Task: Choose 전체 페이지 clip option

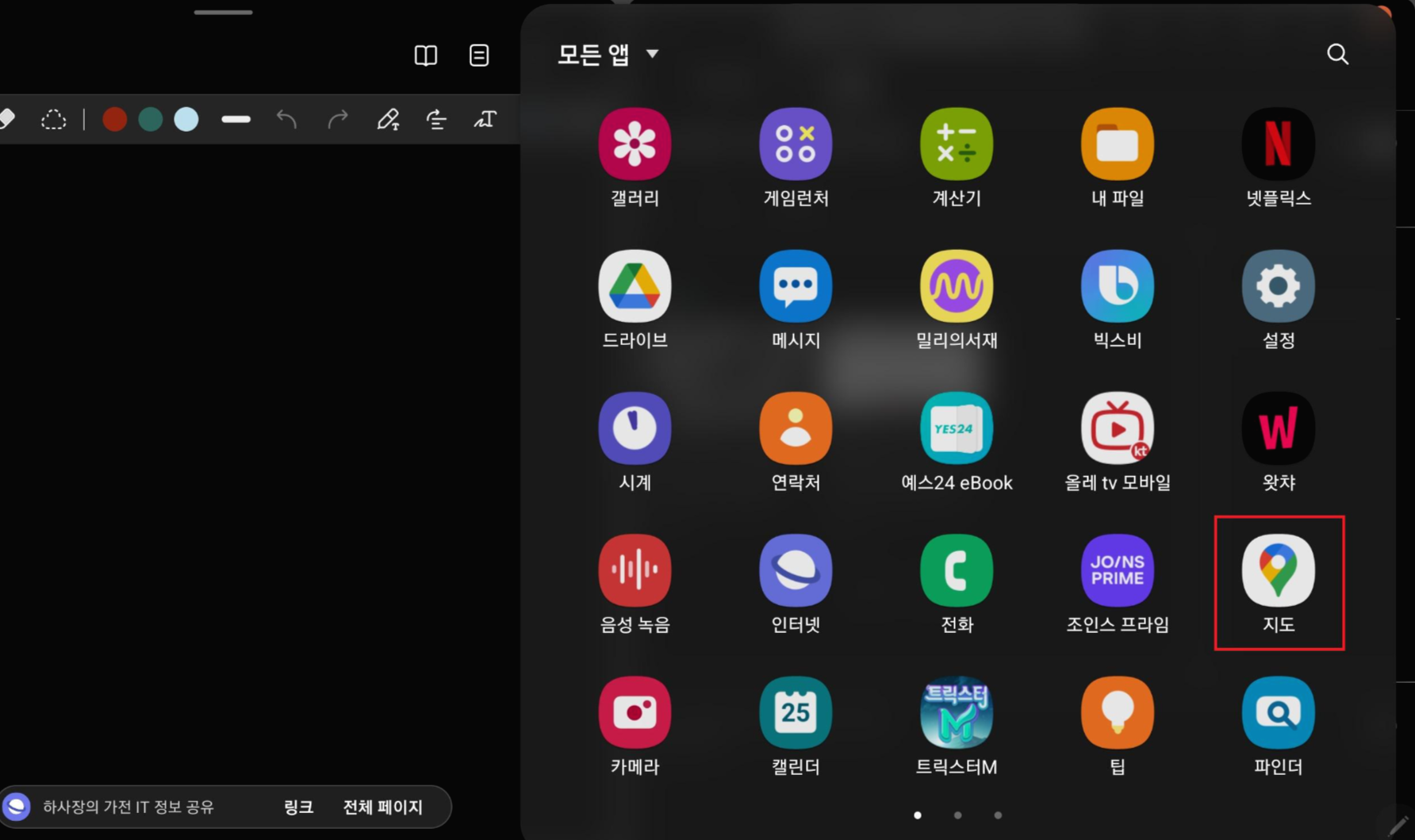Action: [x=383, y=807]
